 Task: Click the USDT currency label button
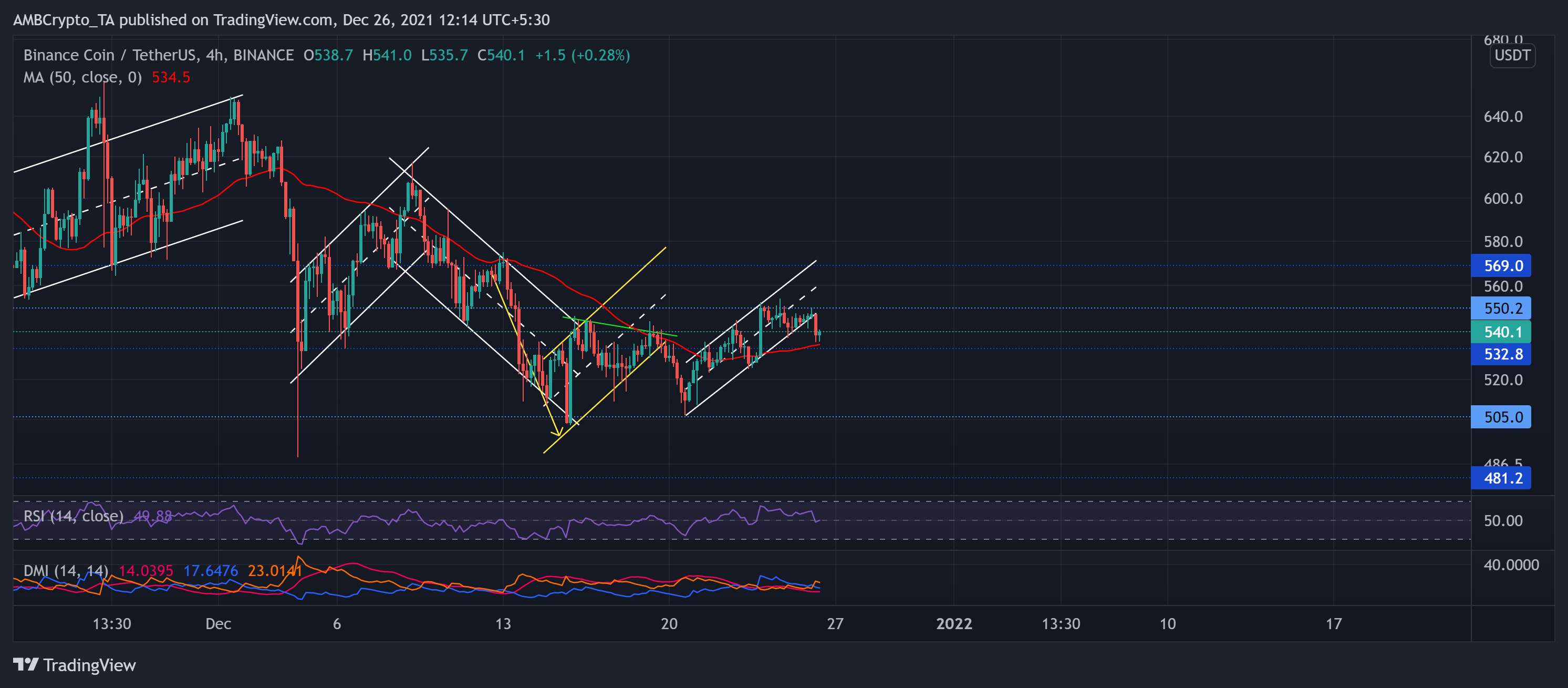point(1512,55)
